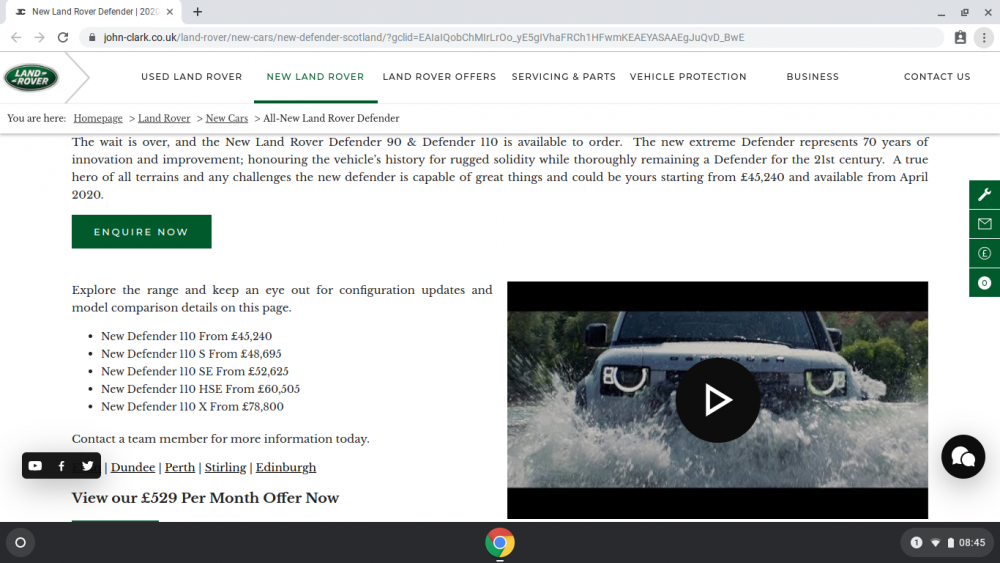Select the New Land Rover Defender browser tab
This screenshot has height=563, width=1000.
tap(94, 11)
